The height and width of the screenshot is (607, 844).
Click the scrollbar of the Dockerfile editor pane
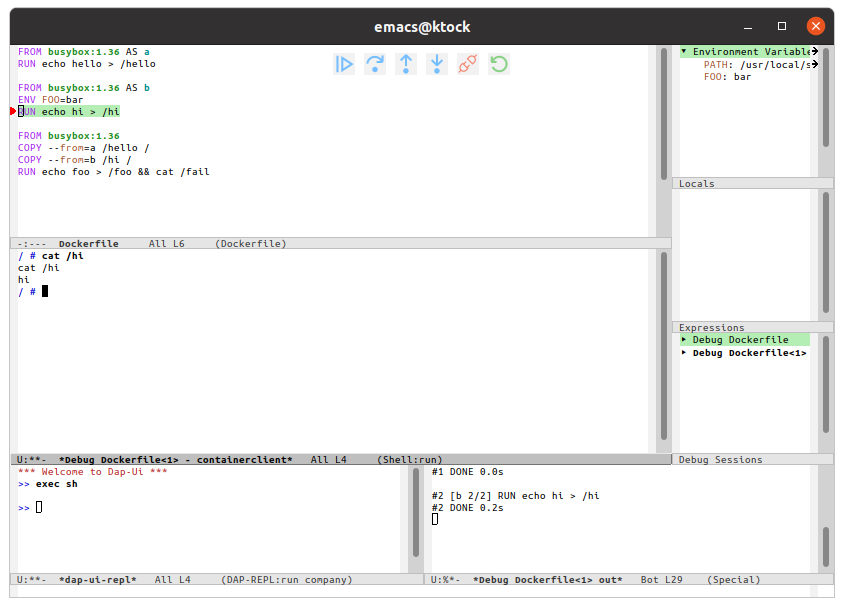[x=663, y=140]
